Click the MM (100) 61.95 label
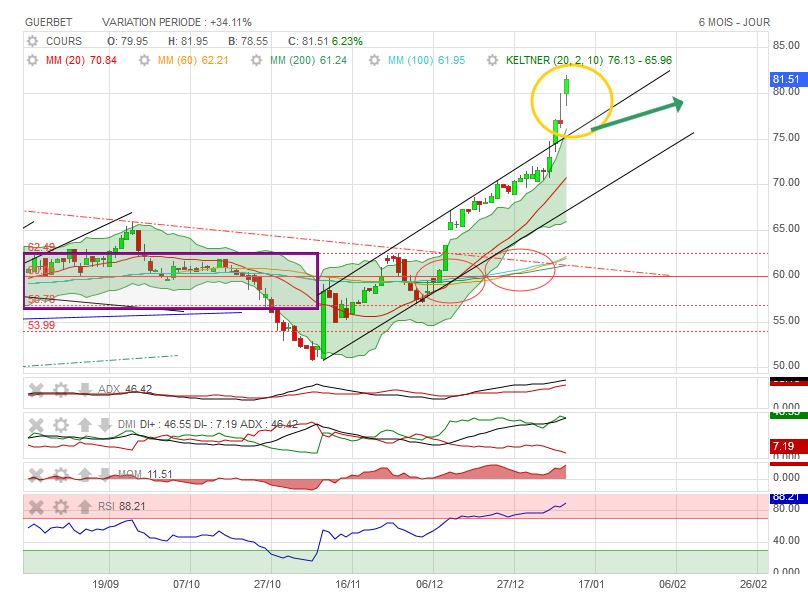 [x=427, y=60]
